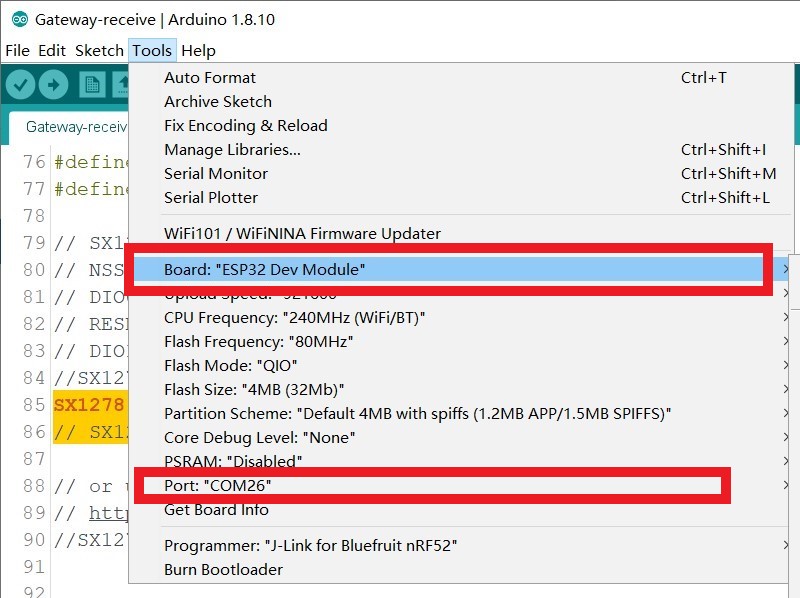Open the Edit menu

[52, 51]
